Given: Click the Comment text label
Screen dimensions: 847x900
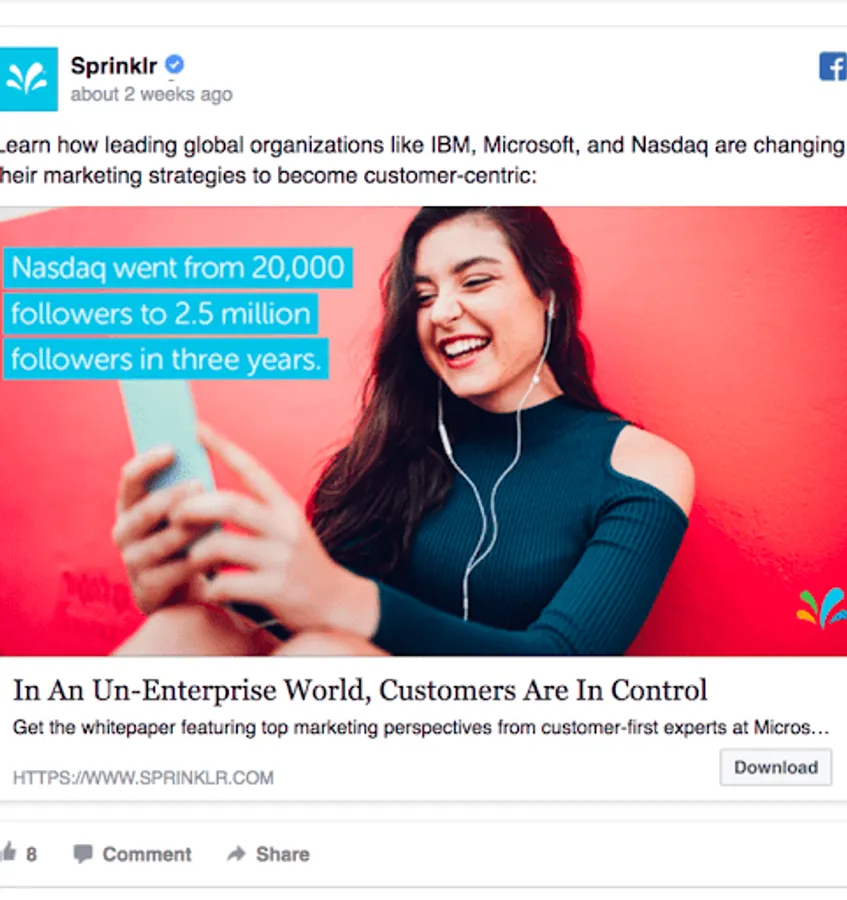Looking at the screenshot, I should point(147,854).
